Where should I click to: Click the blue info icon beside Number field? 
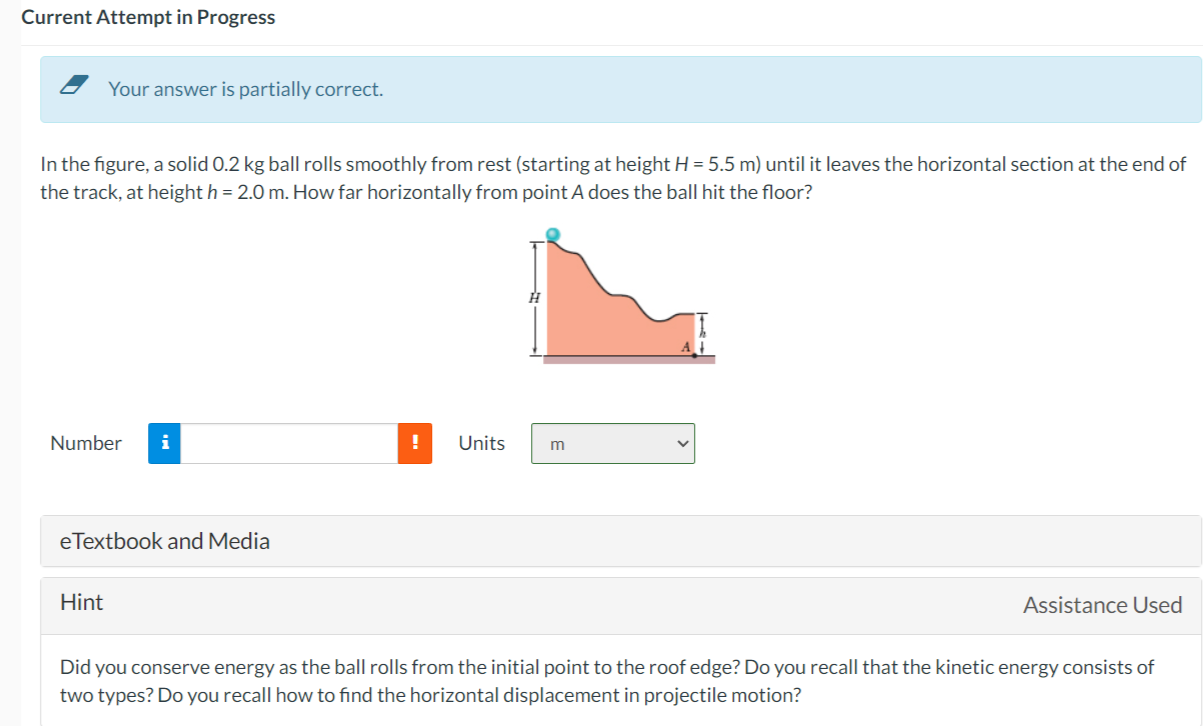[x=164, y=443]
